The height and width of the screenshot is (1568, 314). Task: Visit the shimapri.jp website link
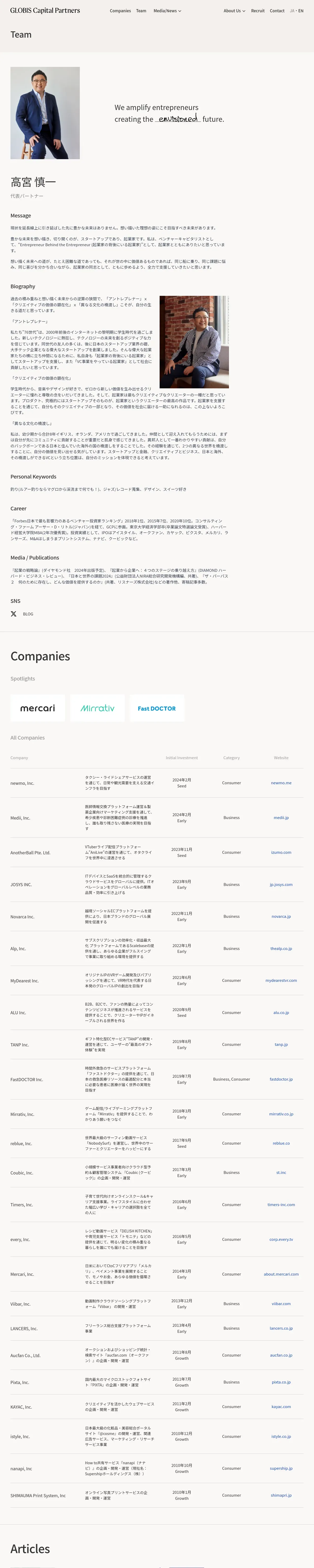(x=281, y=1495)
